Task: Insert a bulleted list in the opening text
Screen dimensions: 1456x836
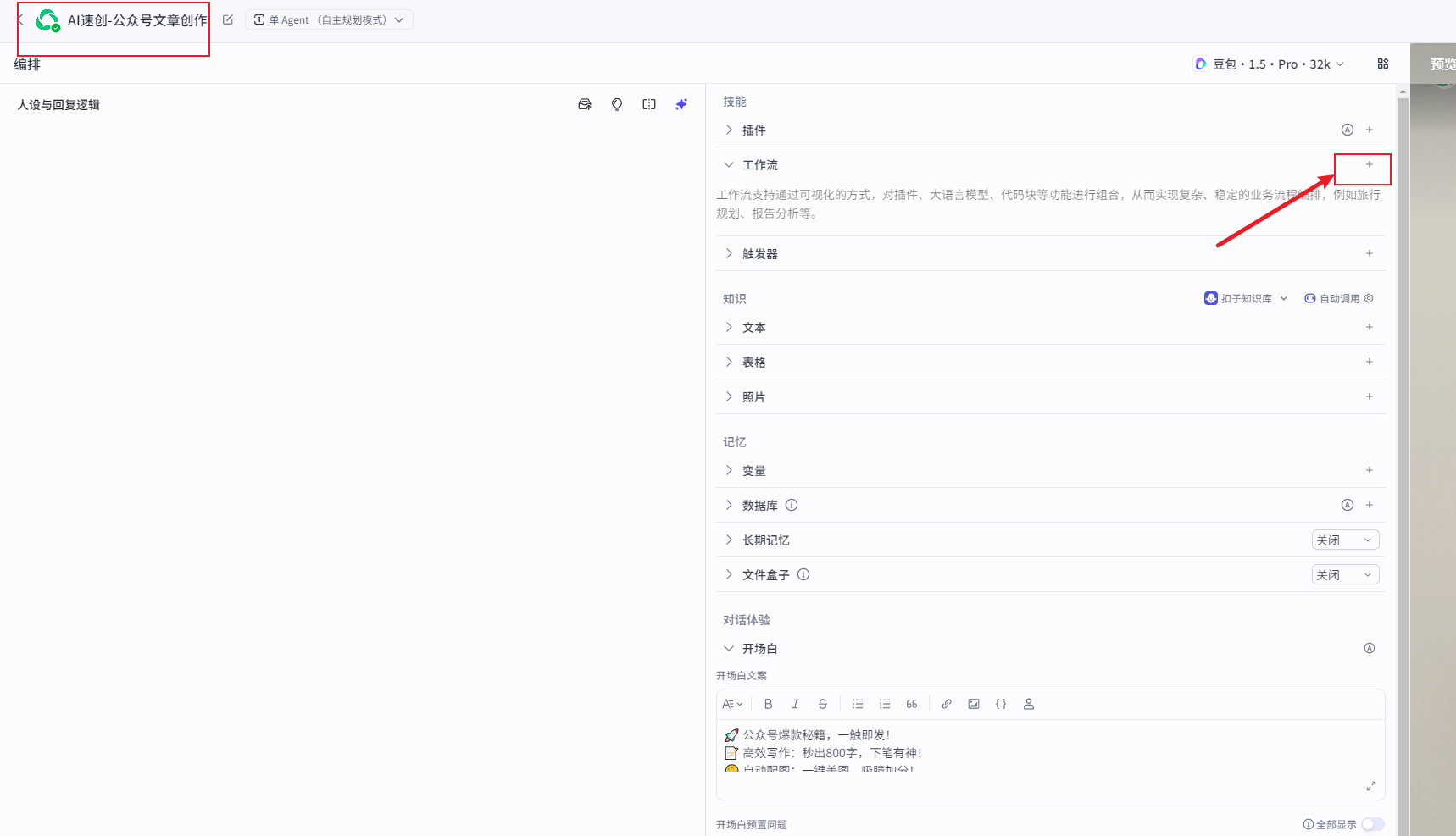Action: pos(858,704)
